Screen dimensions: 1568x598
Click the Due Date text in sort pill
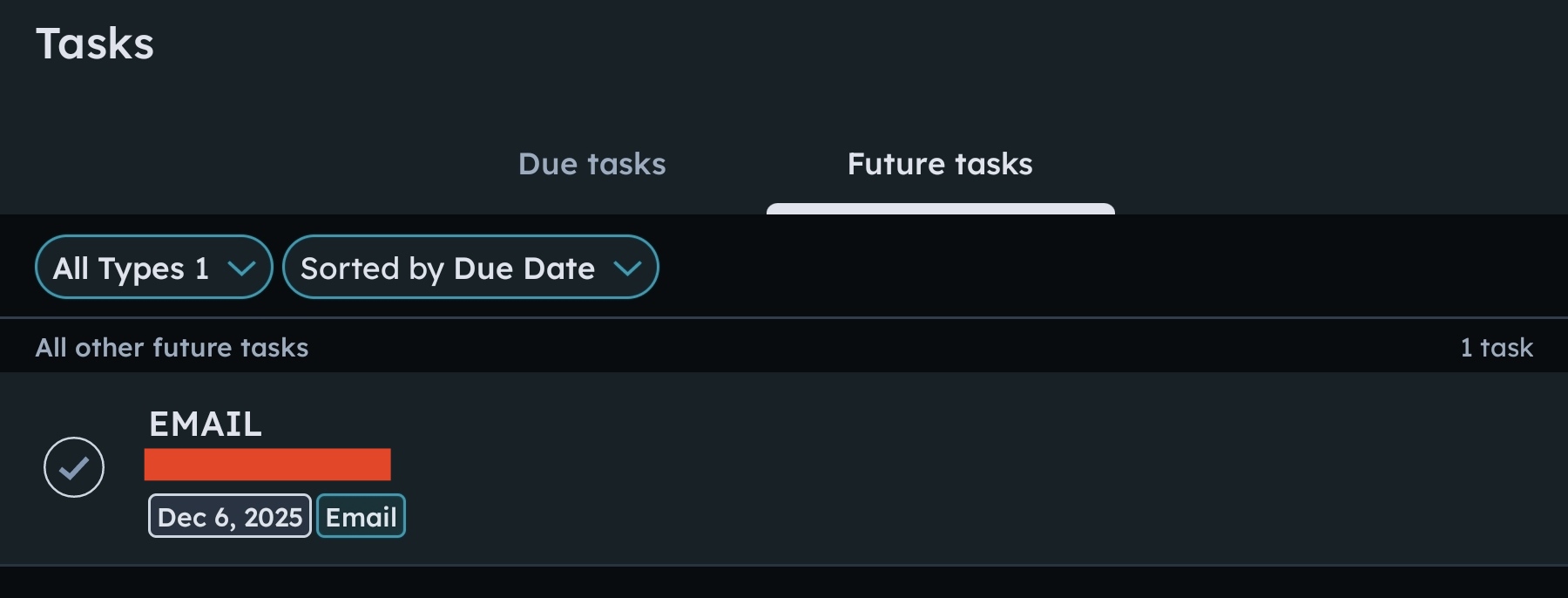524,268
